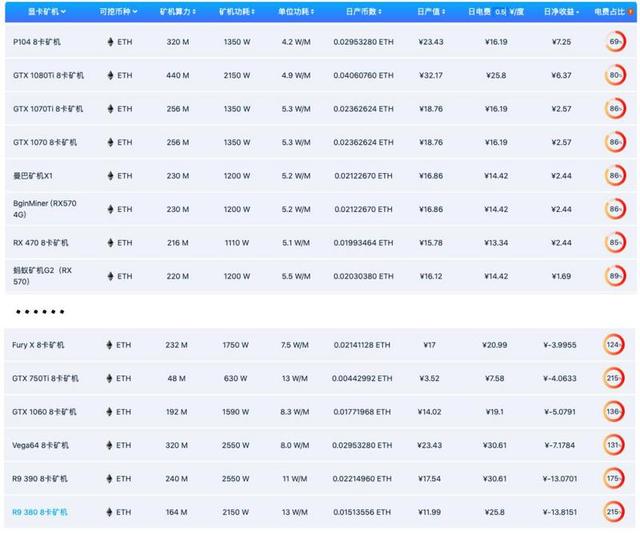Screen dimensions: 640x534
Task: Click the 69% ring in P104 row
Action: [615, 42]
